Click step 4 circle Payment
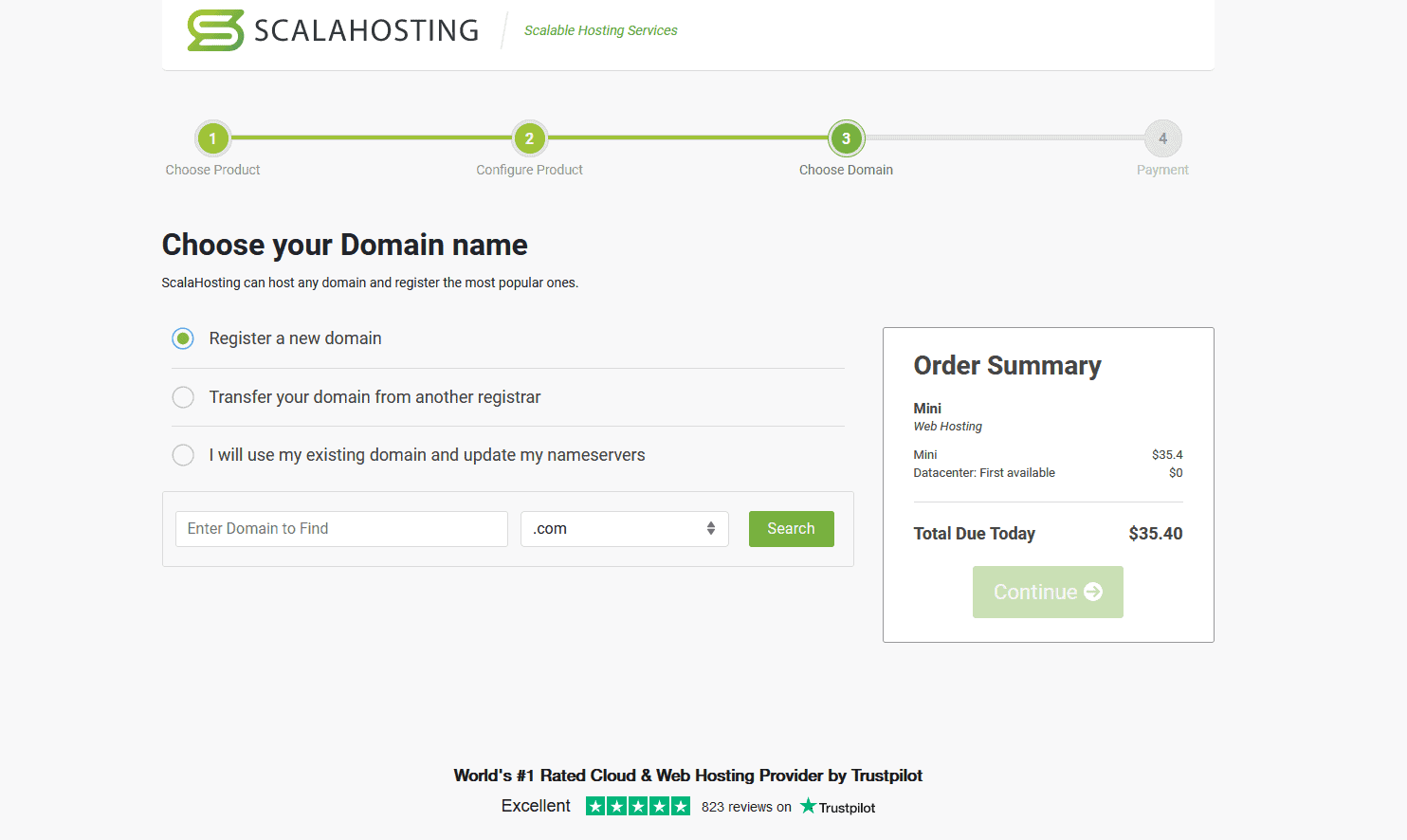Image resolution: width=1407 pixels, height=840 pixels. [x=1162, y=138]
